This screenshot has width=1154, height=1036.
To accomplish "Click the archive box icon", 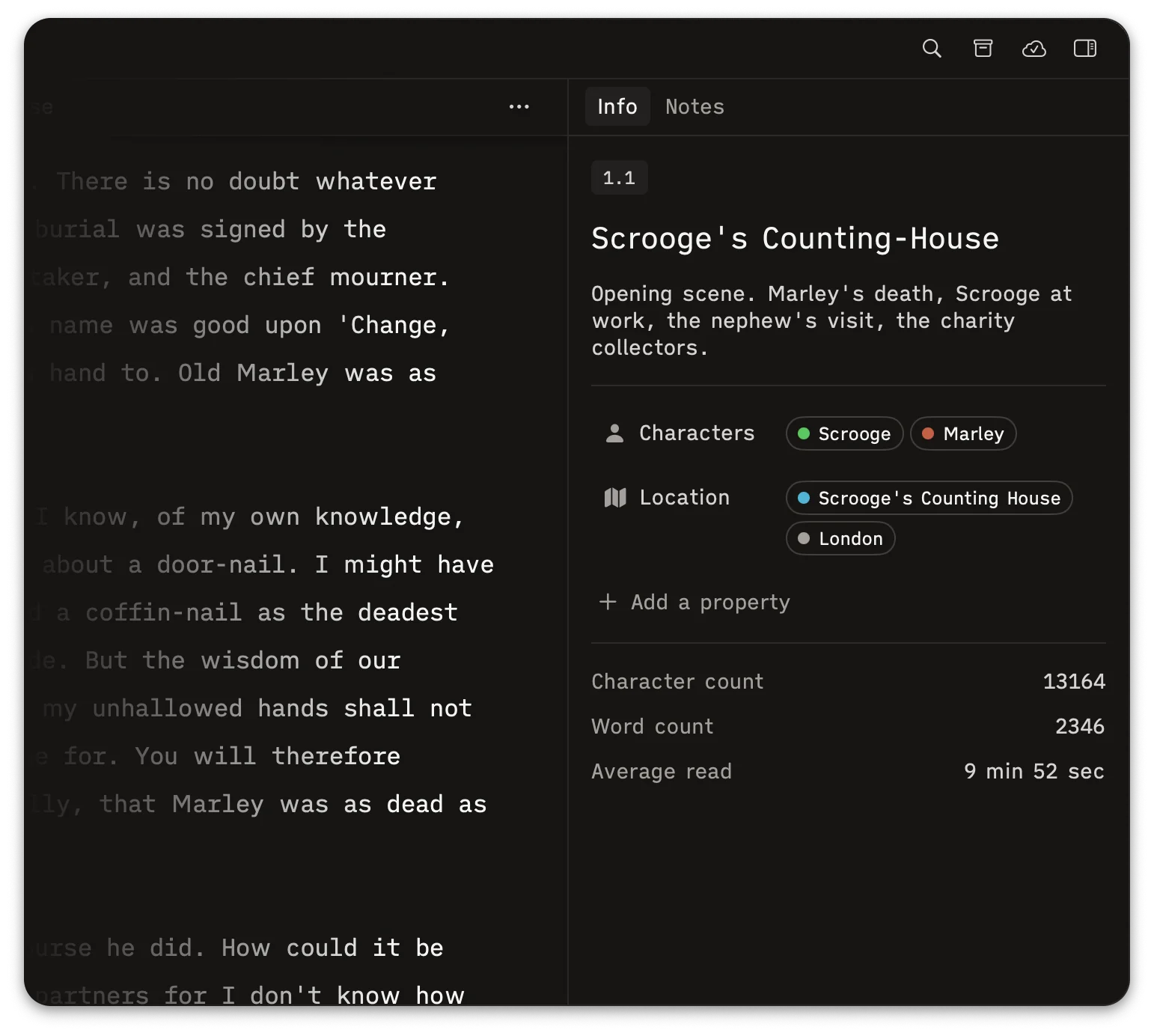I will pyautogui.click(x=983, y=49).
